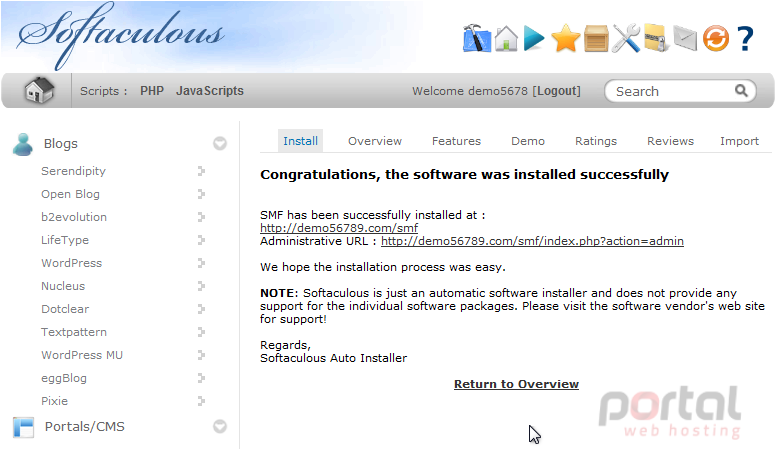Click the arrow icon next to eggBlog
The width and height of the screenshot is (776, 450).
tap(201, 378)
